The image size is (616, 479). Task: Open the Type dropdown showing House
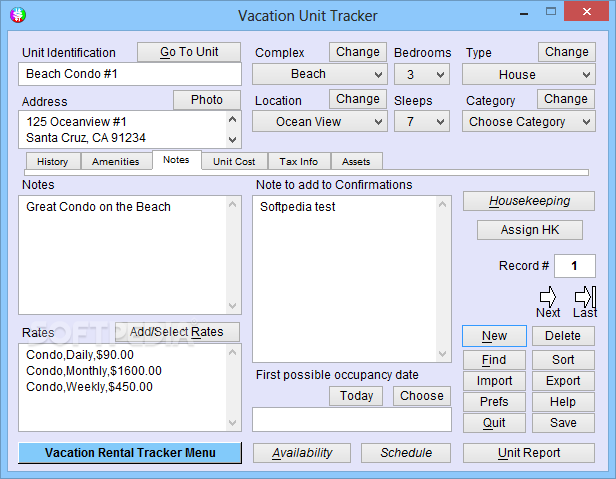click(529, 74)
